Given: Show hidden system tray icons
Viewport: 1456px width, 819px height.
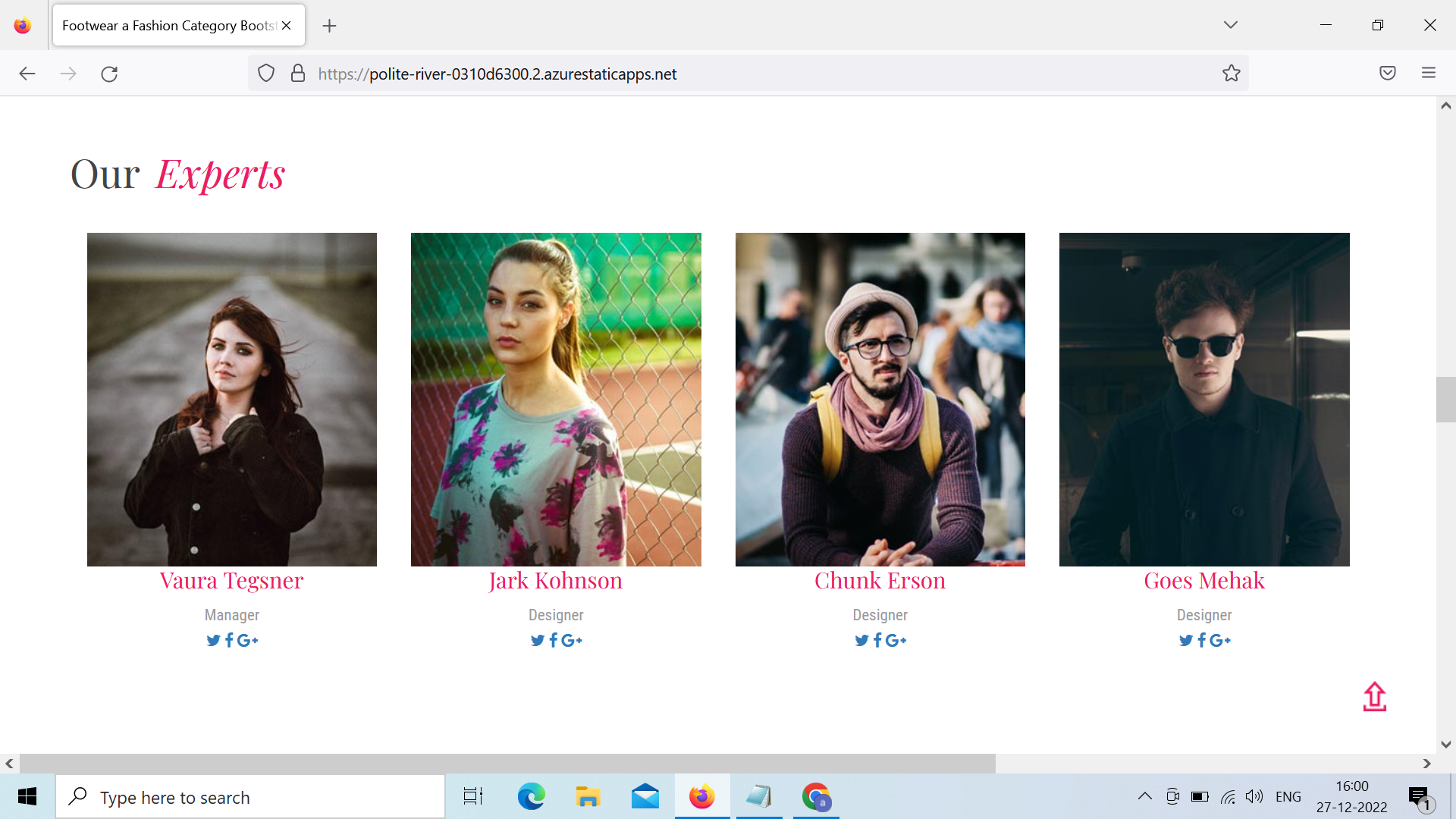Looking at the screenshot, I should pos(1144,796).
